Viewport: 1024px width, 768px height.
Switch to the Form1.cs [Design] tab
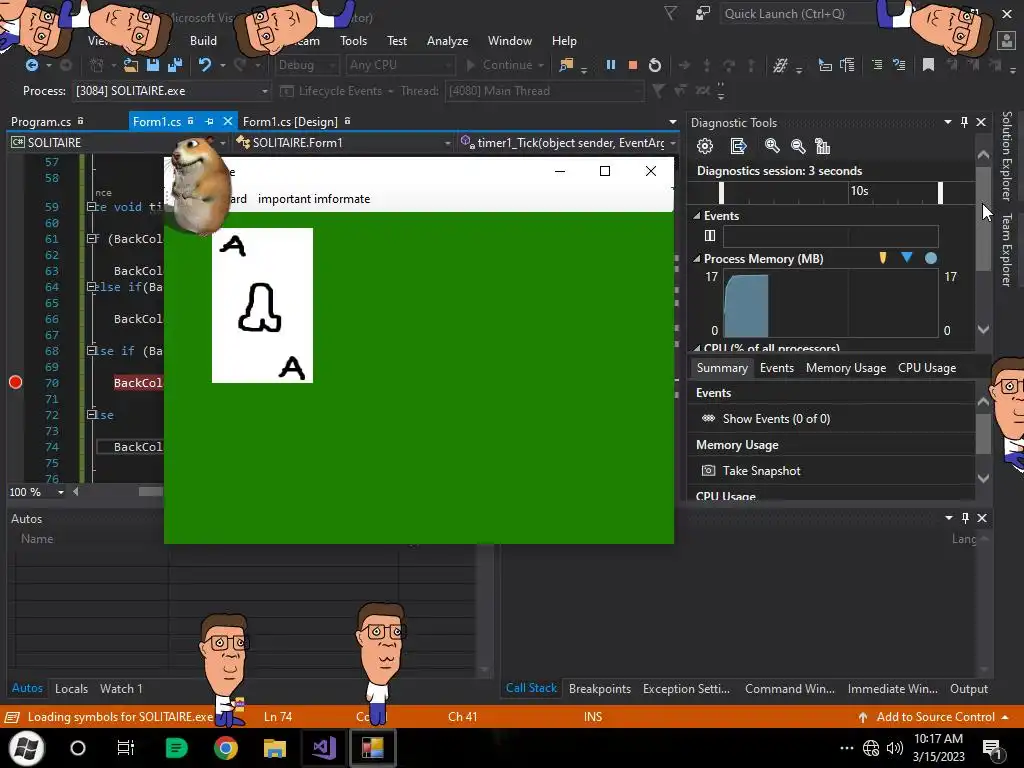(291, 121)
